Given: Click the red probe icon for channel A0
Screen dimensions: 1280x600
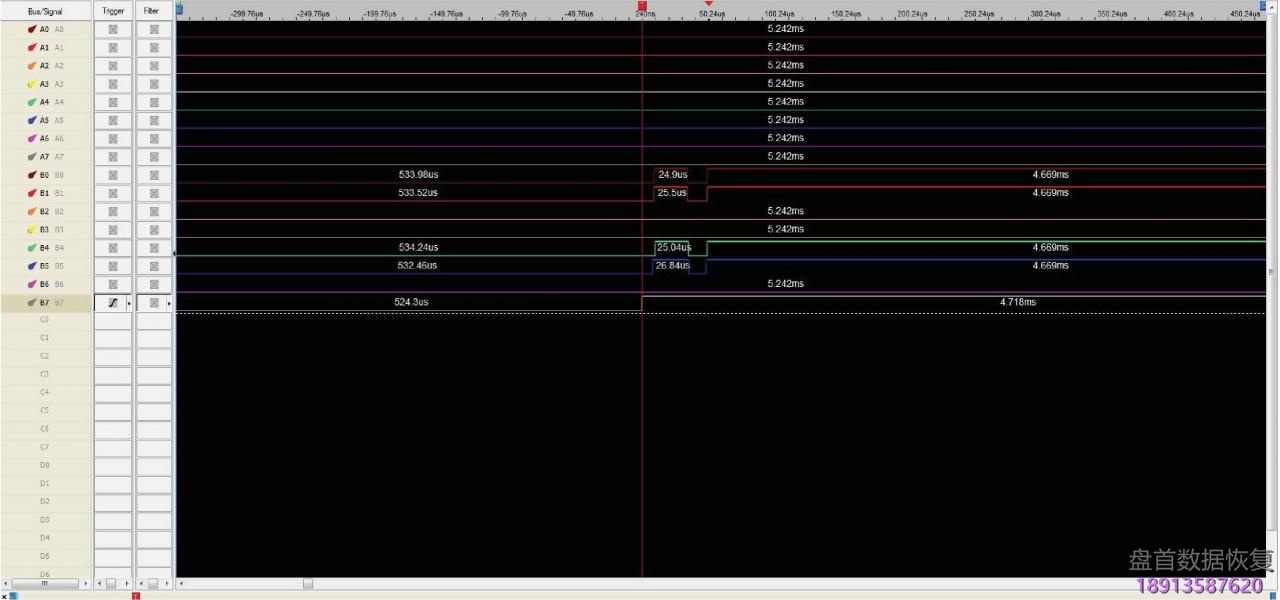Looking at the screenshot, I should 33,29.
